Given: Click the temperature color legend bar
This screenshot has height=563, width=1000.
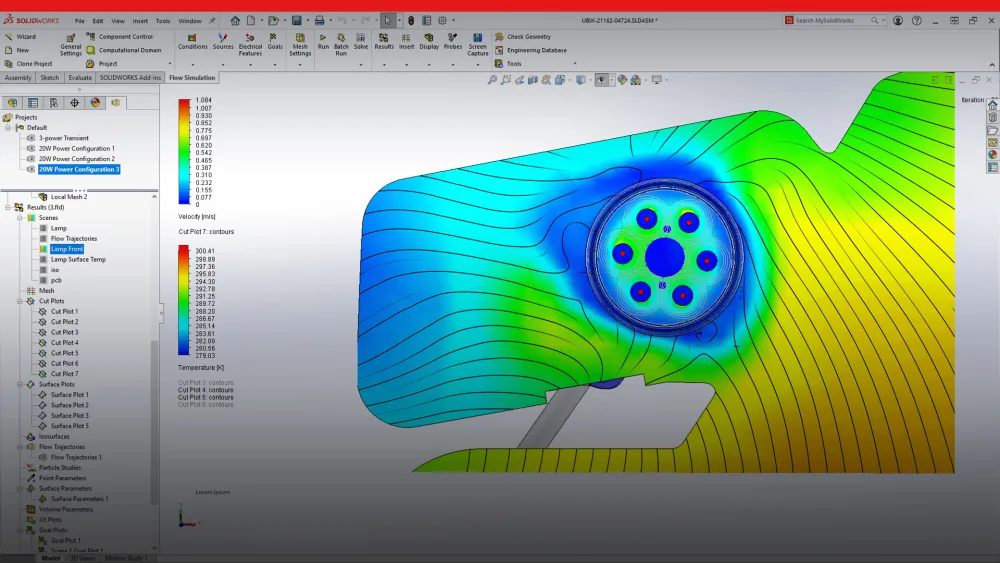Looking at the screenshot, I should (x=184, y=300).
